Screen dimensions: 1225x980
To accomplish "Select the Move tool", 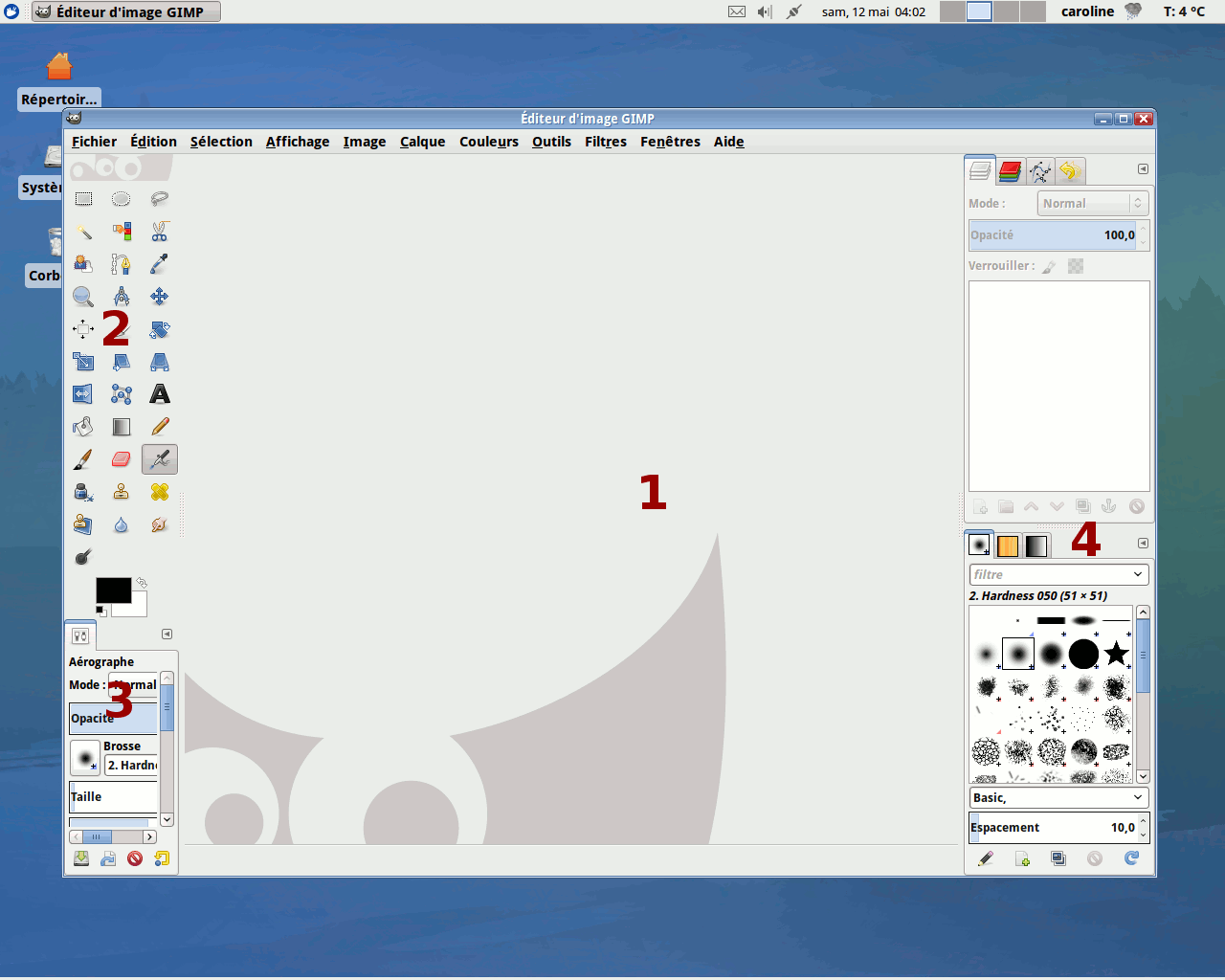I will pos(160,297).
